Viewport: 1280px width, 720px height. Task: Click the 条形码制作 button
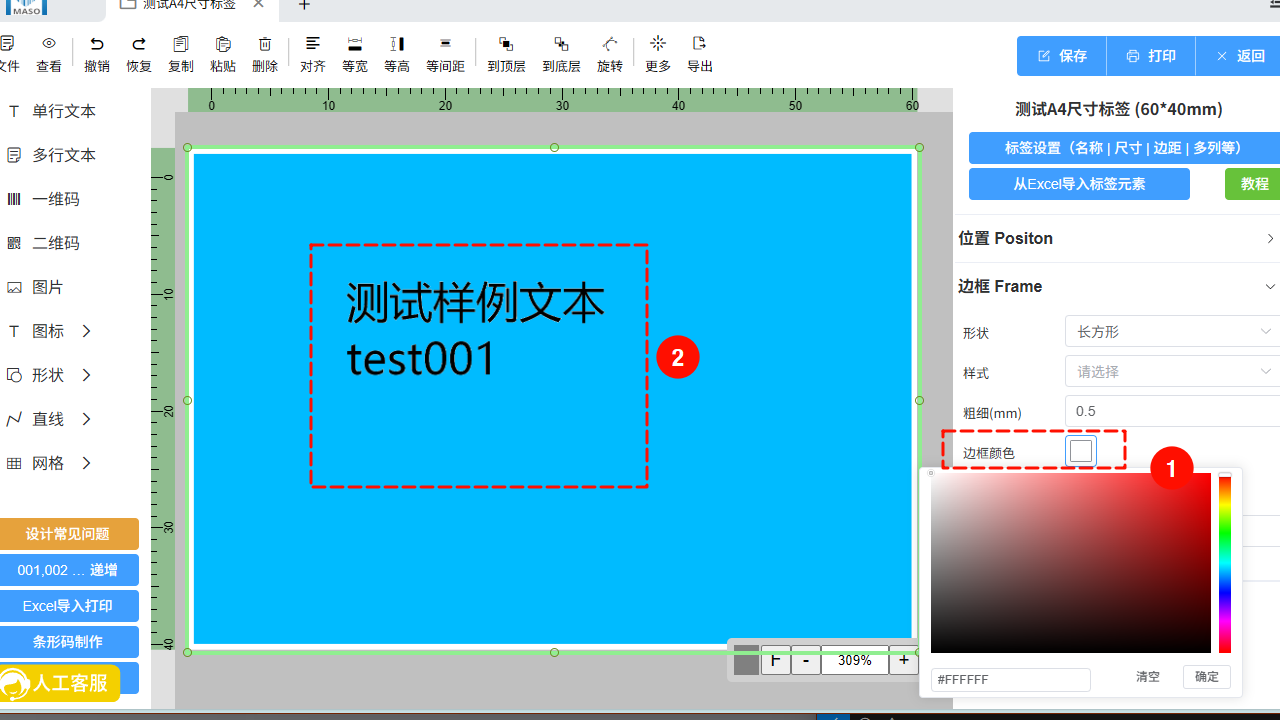(x=68, y=642)
